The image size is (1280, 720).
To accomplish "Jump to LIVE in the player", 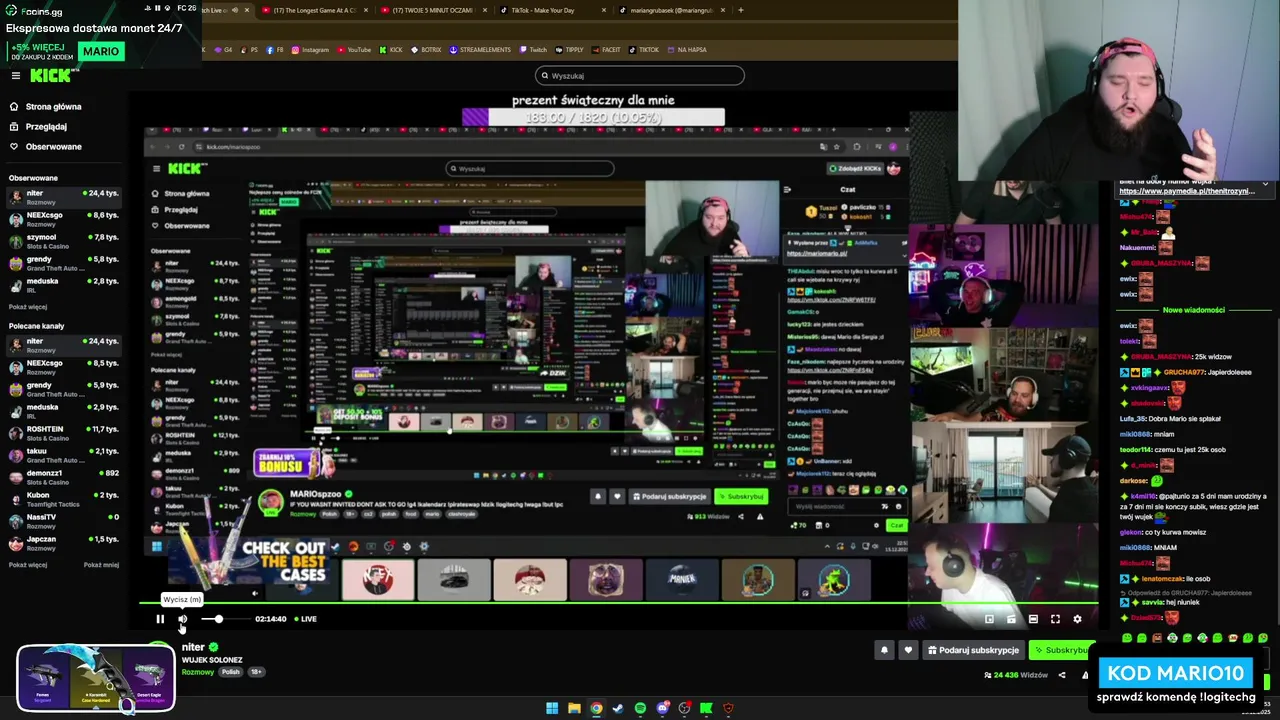I will tap(305, 619).
